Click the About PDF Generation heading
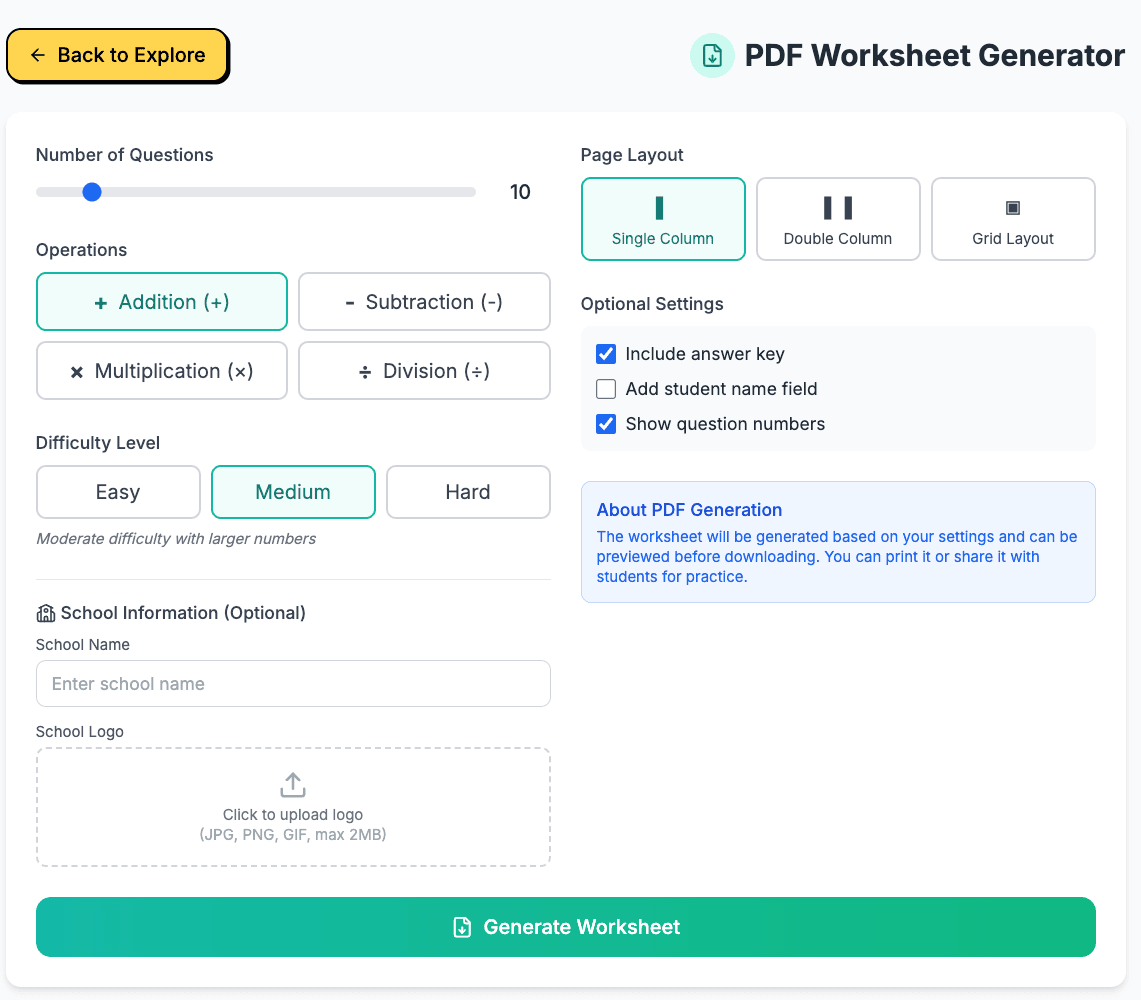 689,509
